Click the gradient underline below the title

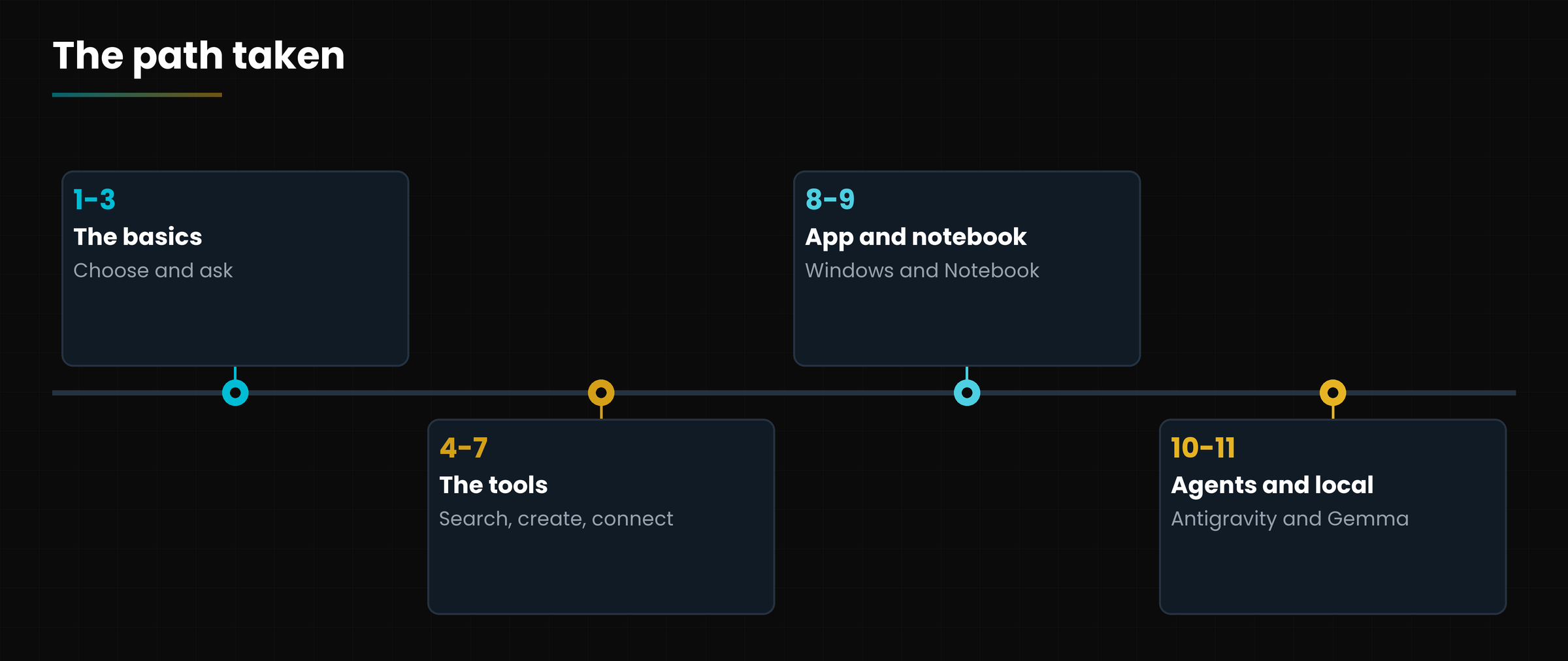[x=137, y=95]
